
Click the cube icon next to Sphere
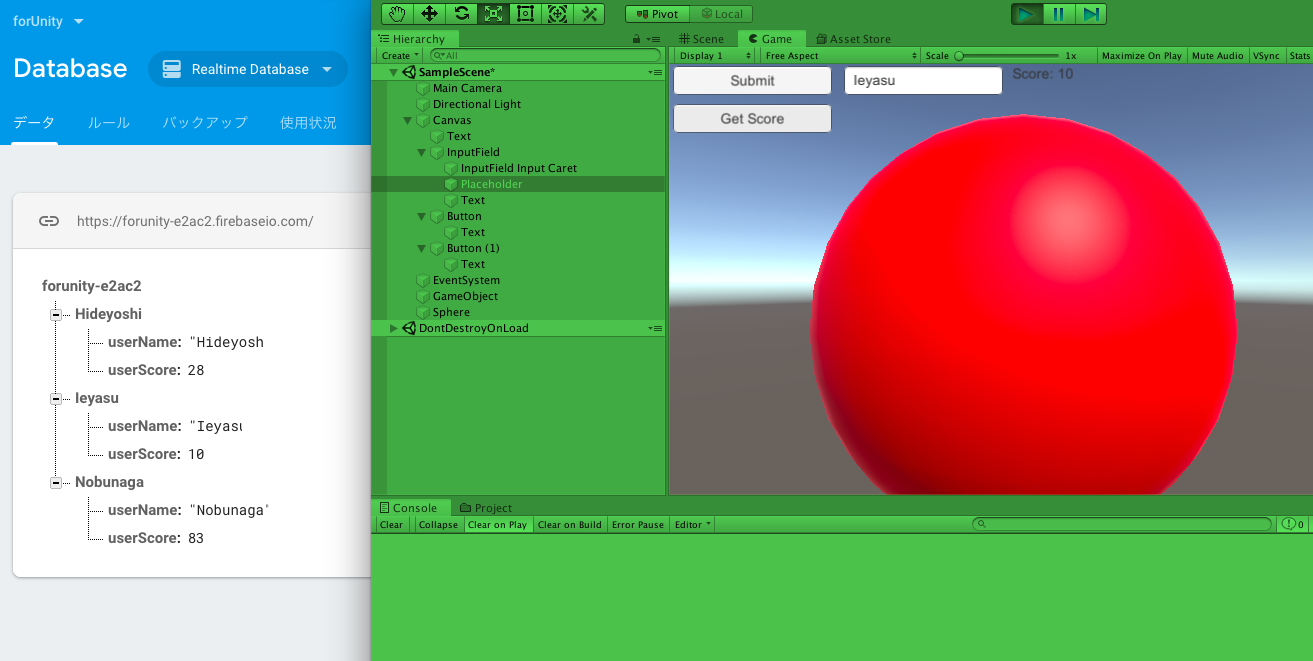(x=423, y=312)
